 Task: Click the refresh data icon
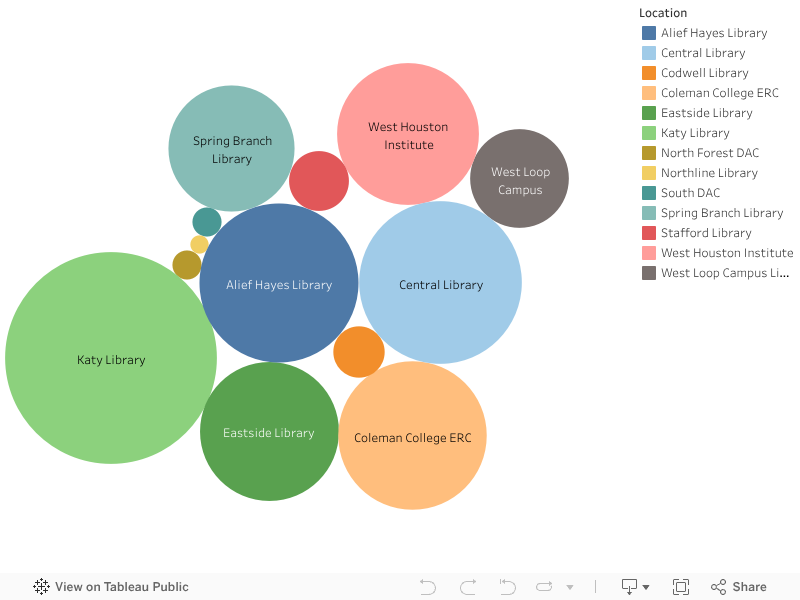coord(544,587)
